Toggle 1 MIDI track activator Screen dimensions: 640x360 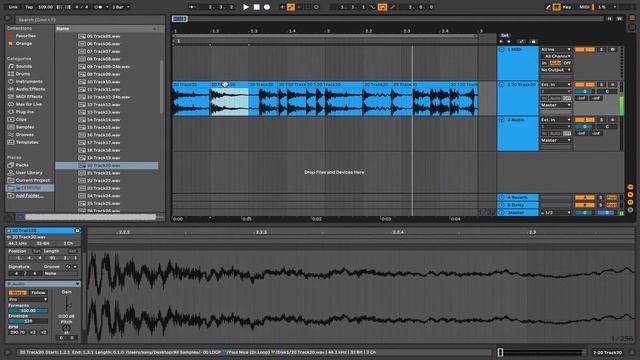[x=584, y=49]
